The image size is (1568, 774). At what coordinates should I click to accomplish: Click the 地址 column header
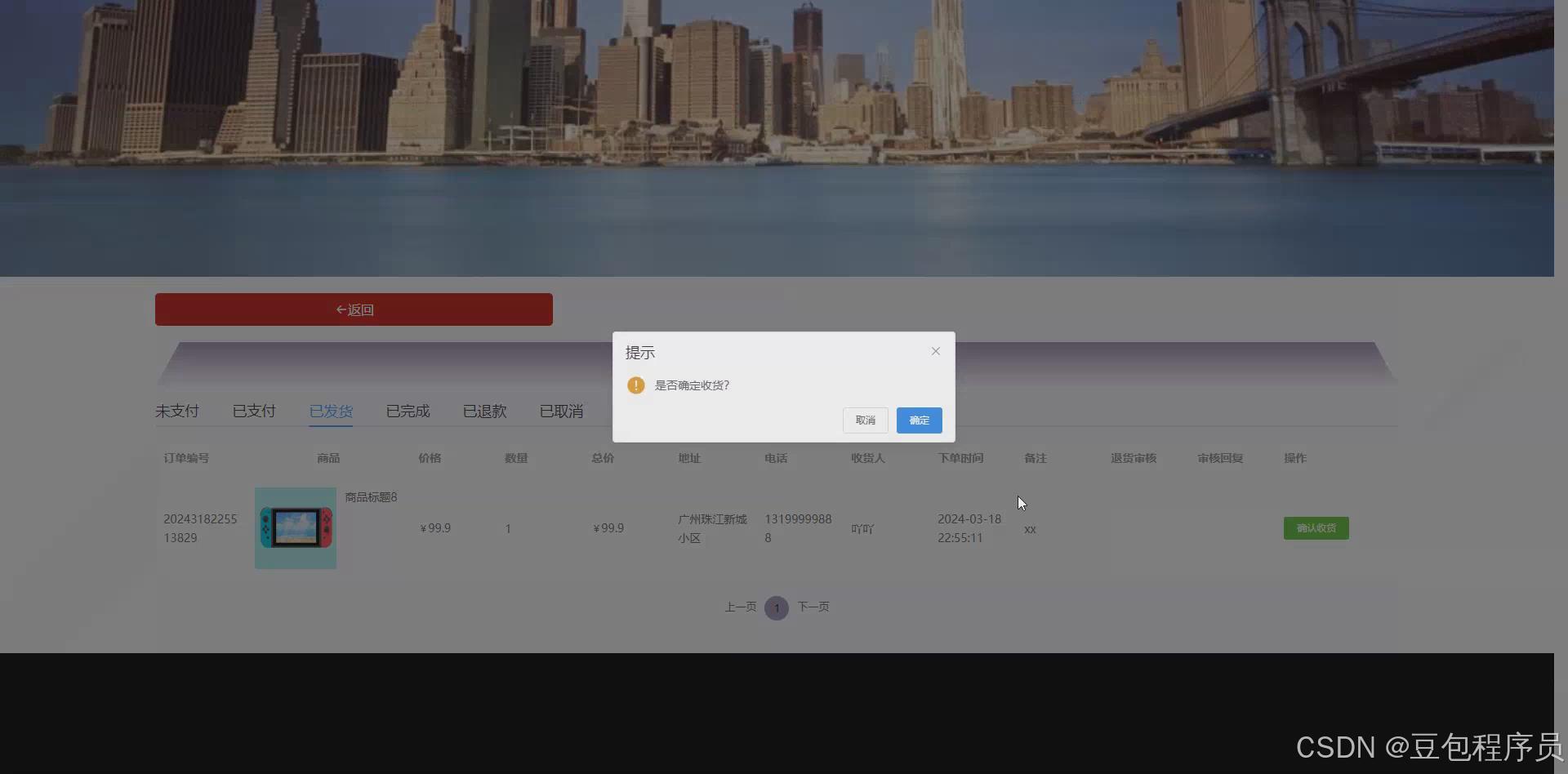pyautogui.click(x=689, y=458)
